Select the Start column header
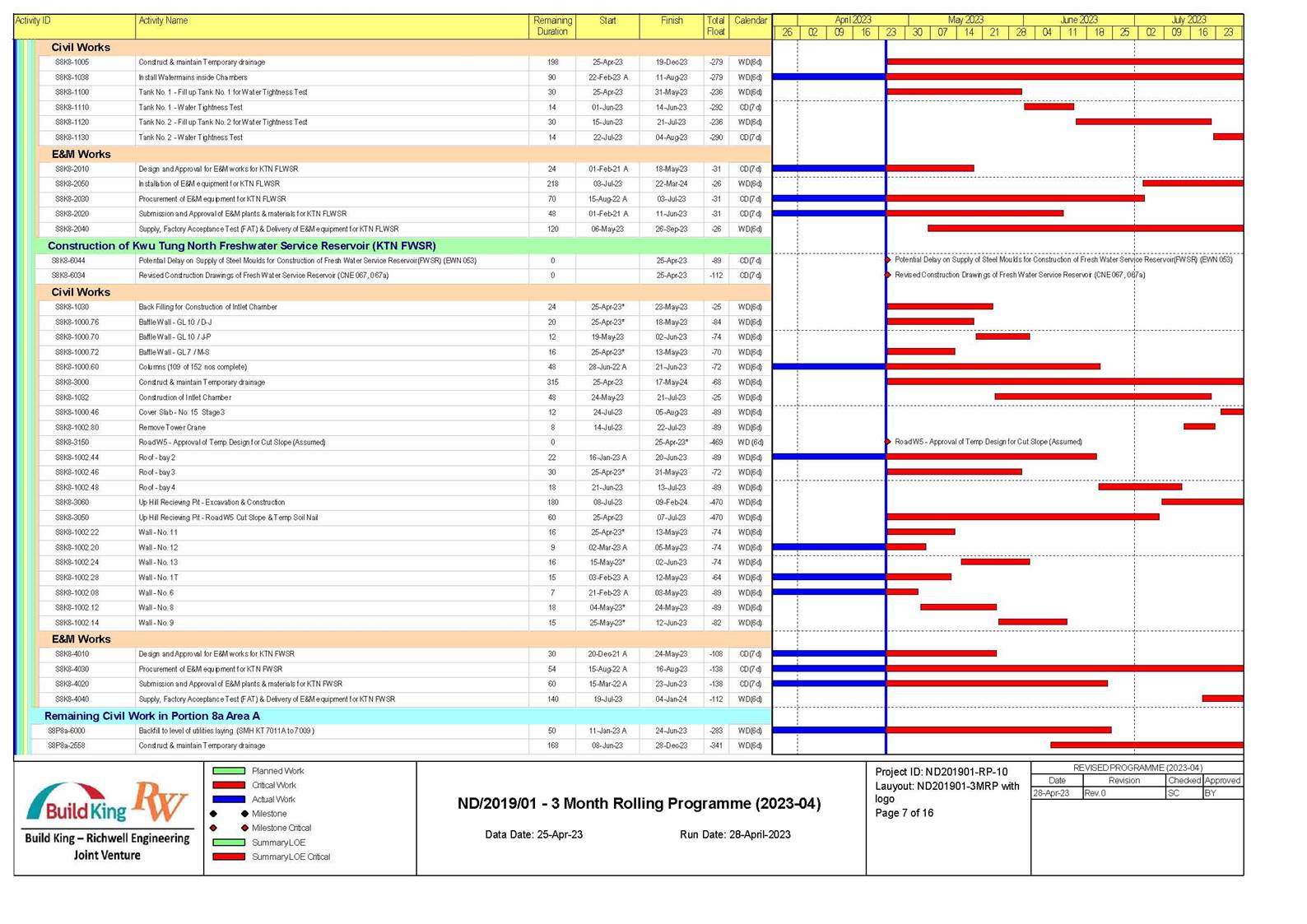Screen dimensions: 1307x924 pyautogui.click(x=607, y=26)
